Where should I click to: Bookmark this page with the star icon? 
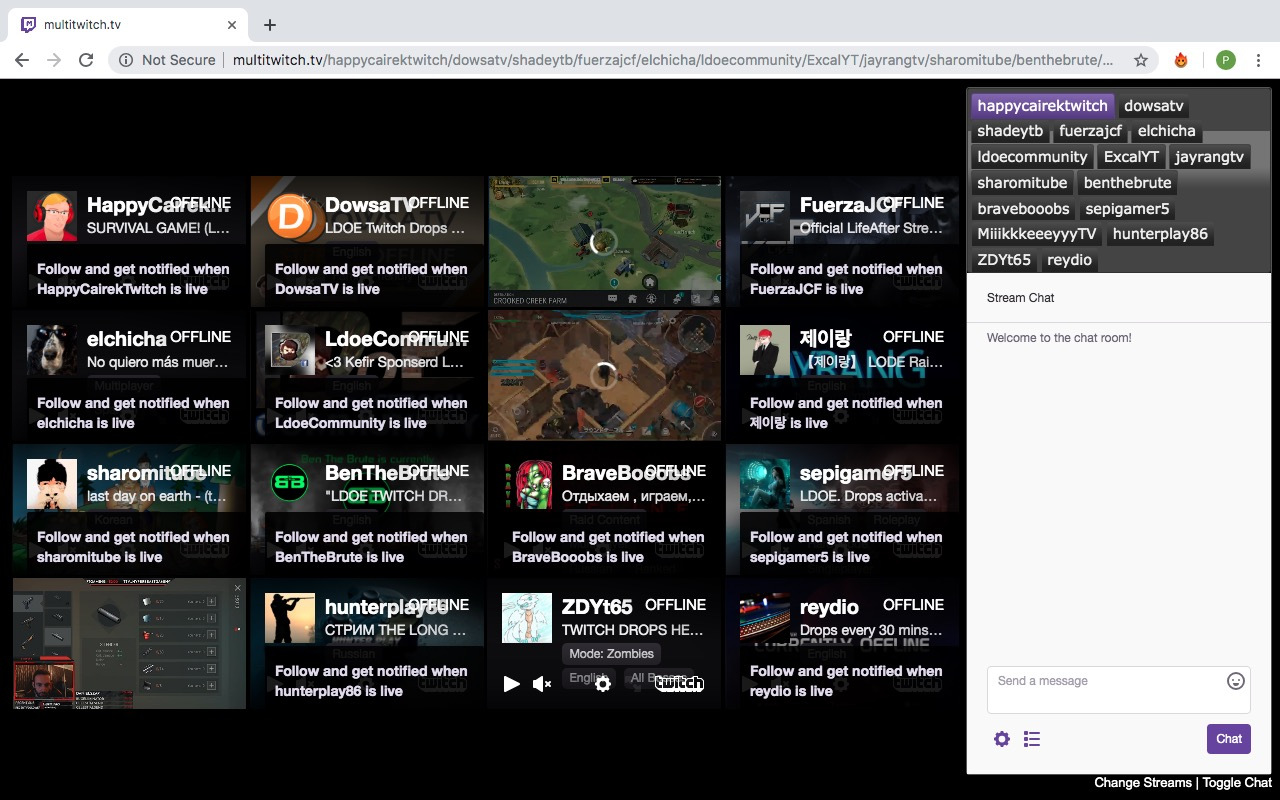(x=1141, y=60)
